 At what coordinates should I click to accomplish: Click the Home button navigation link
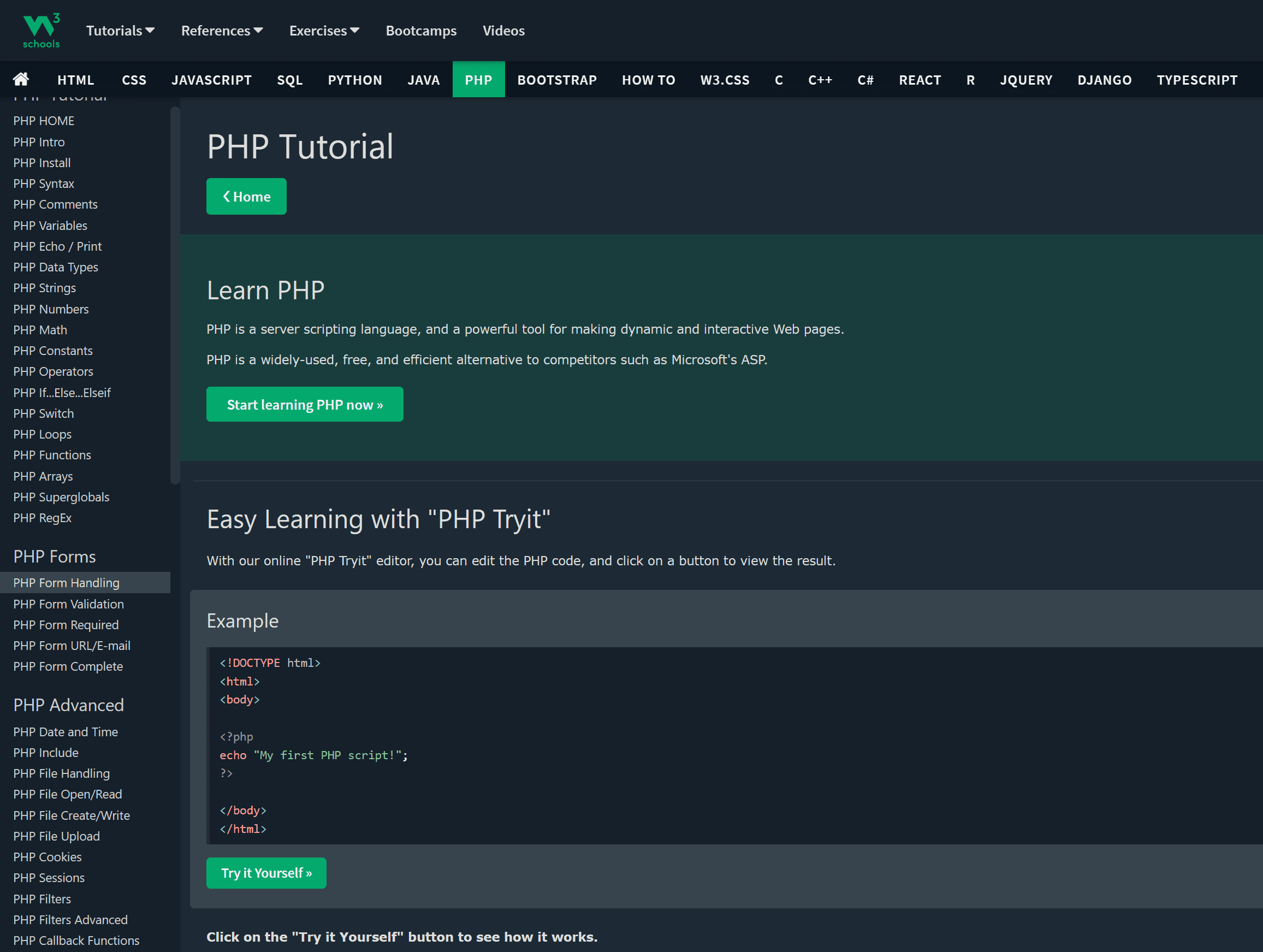246,196
